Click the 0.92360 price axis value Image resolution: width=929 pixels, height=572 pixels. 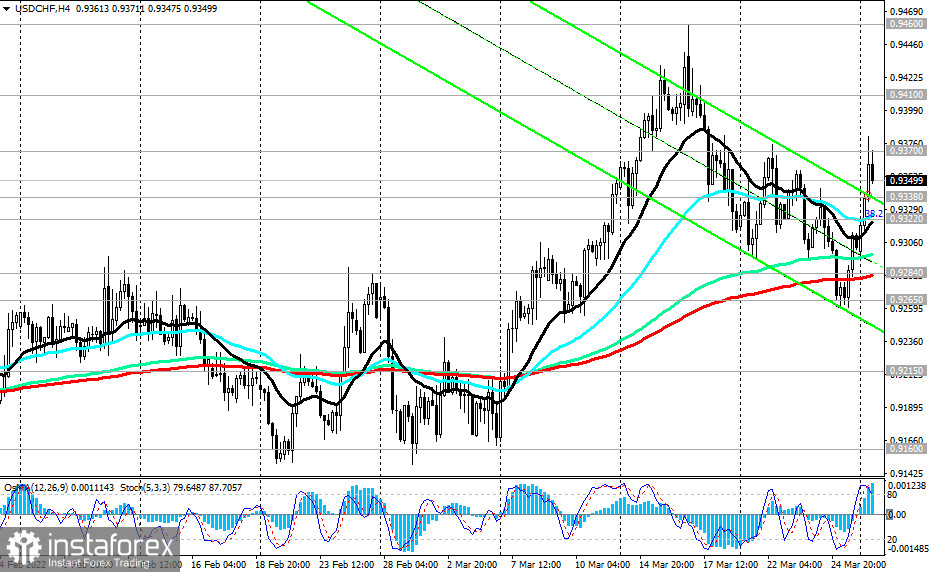pyautogui.click(x=906, y=341)
